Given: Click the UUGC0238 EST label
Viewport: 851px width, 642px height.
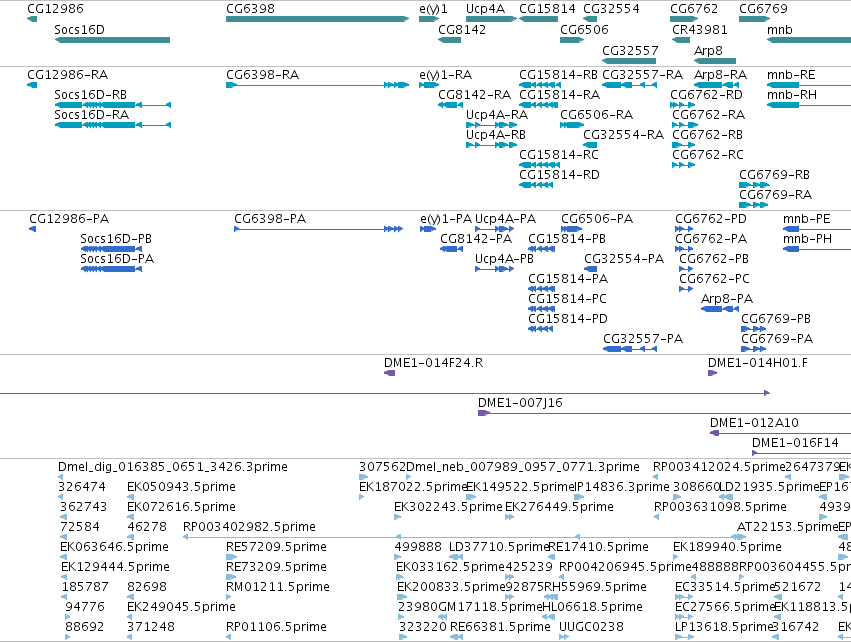Looking at the screenshot, I should (x=592, y=627).
